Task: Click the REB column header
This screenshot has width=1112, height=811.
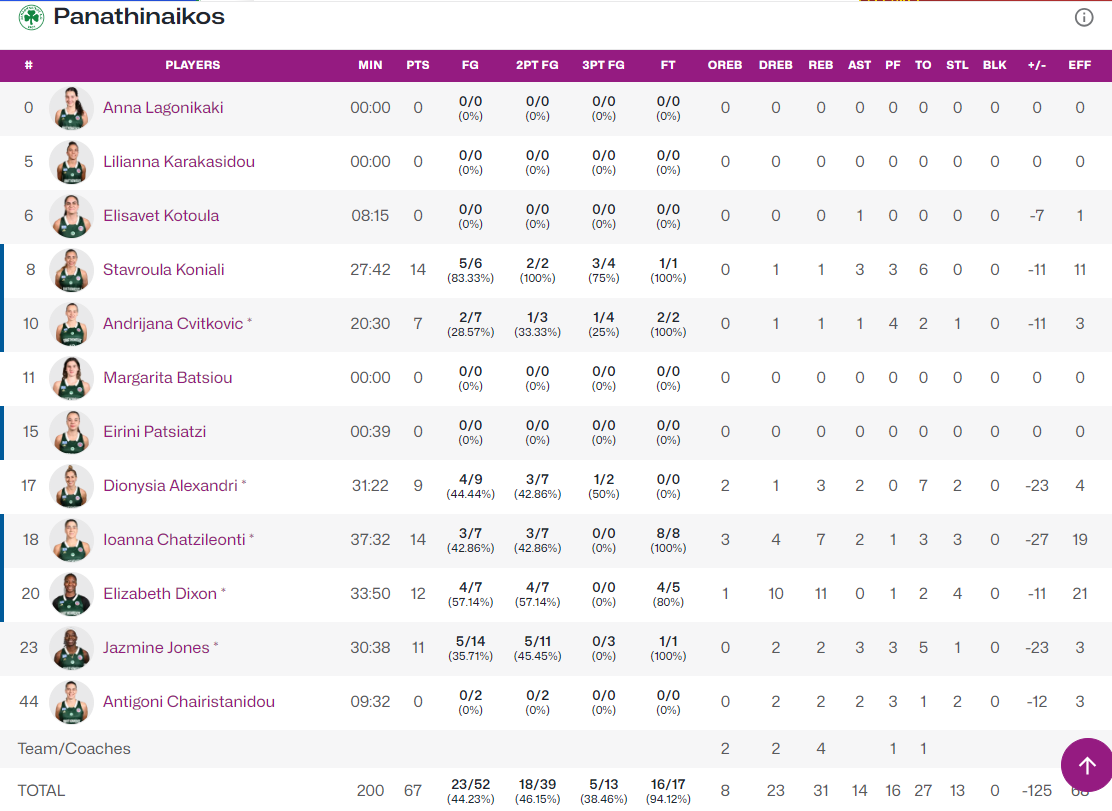Action: (x=821, y=65)
